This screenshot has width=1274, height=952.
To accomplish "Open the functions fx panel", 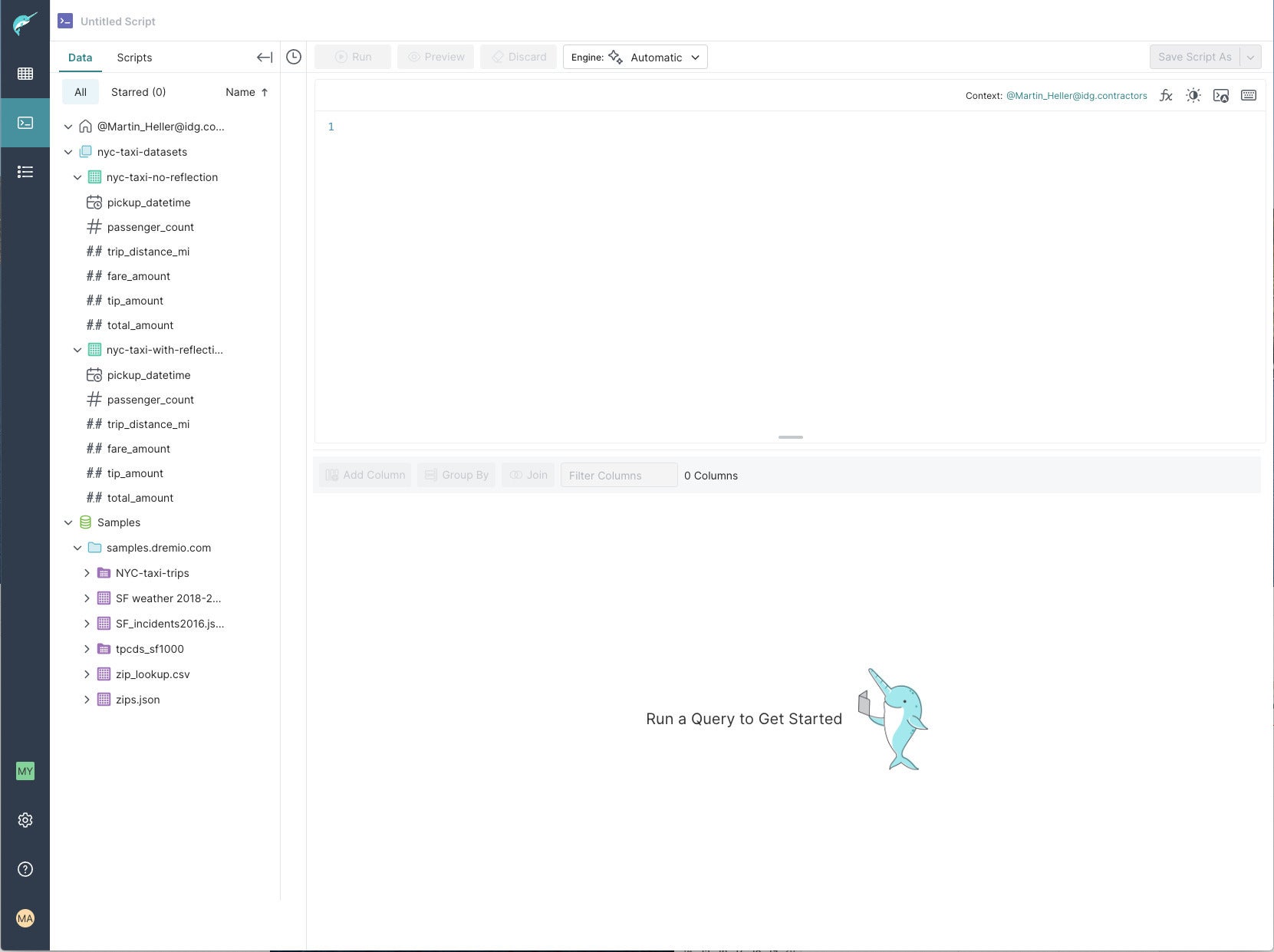I will [x=1166, y=96].
